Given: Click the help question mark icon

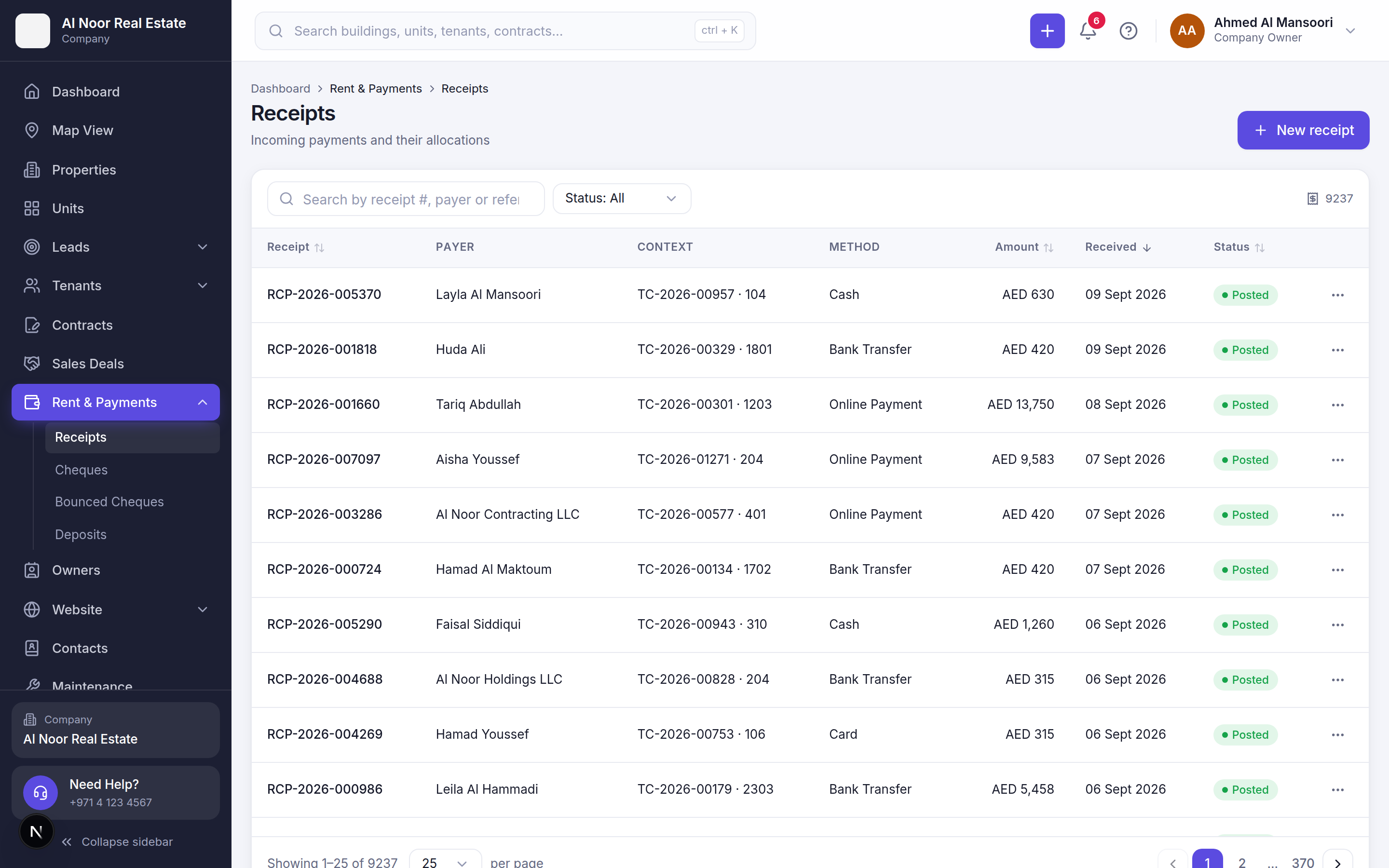Looking at the screenshot, I should [1129, 31].
